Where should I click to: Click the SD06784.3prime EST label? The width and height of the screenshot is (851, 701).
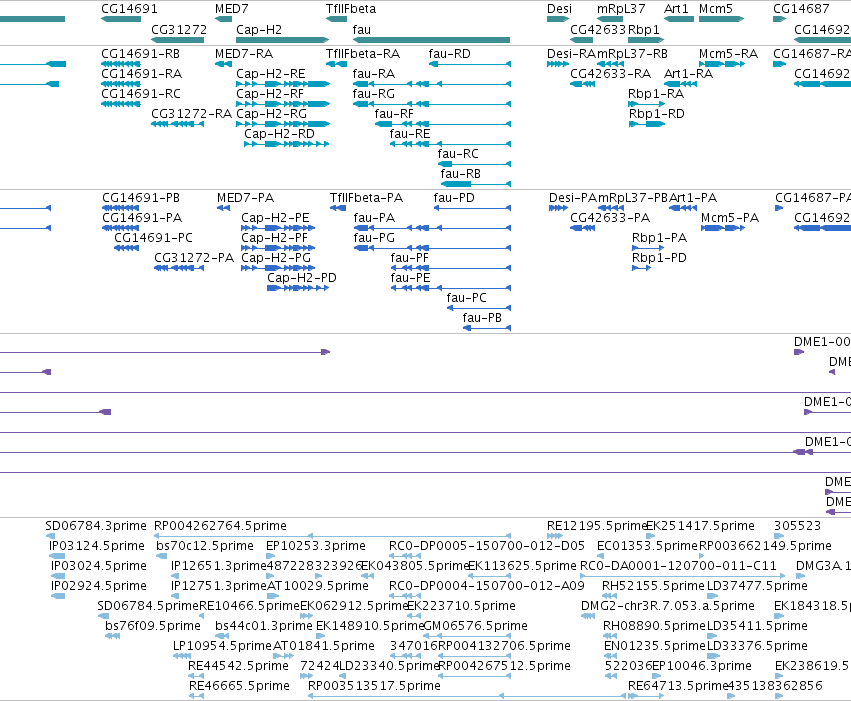click(x=96, y=526)
